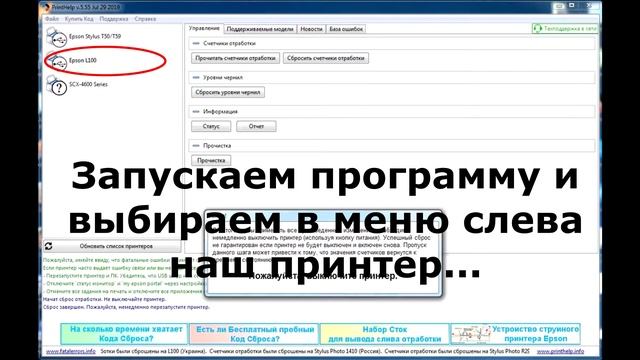Click log line Начат сброс отработки
640x360 pixels.
point(104,299)
